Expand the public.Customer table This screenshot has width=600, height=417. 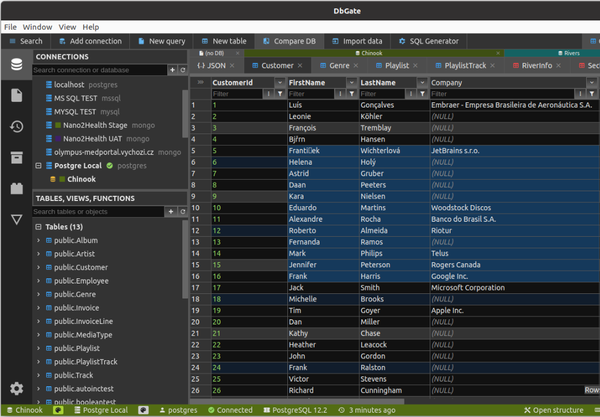pos(38,267)
